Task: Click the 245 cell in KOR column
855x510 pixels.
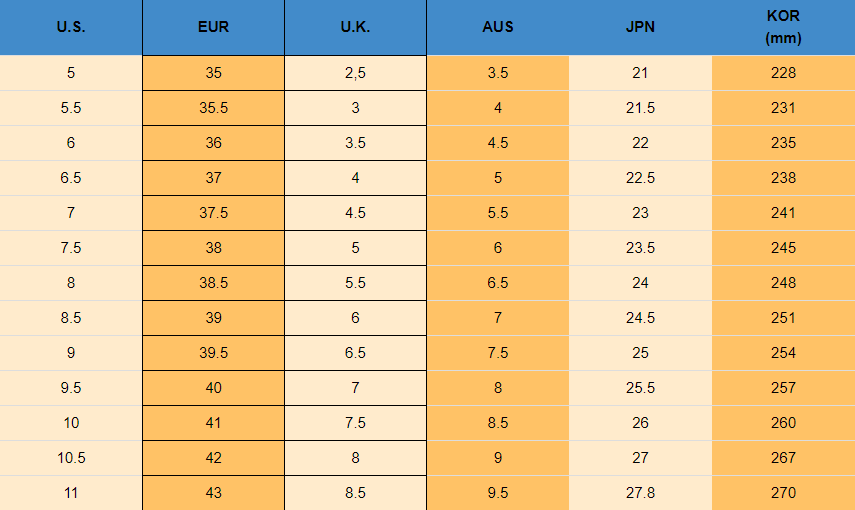Action: [783, 248]
